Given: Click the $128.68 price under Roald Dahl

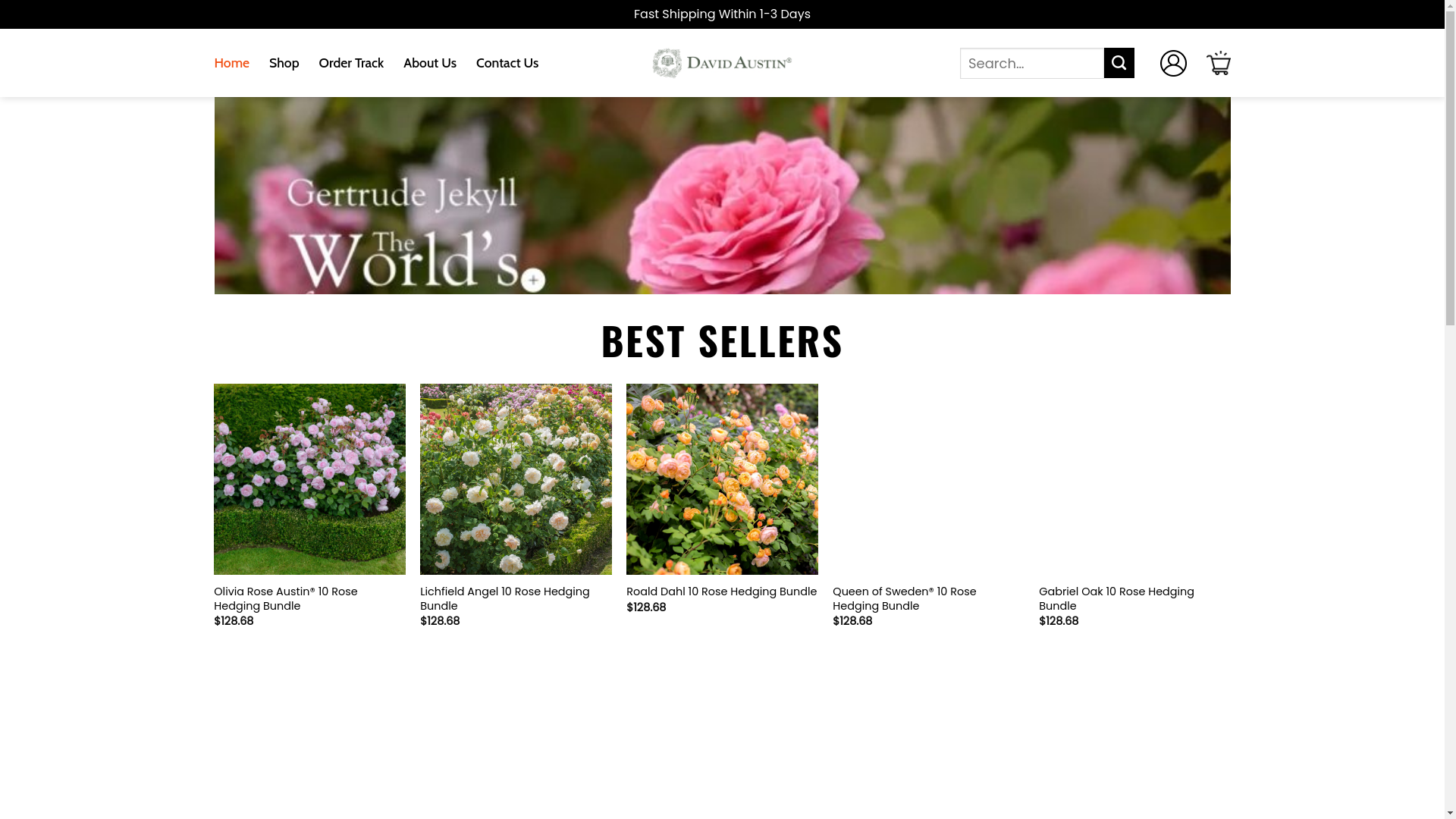Looking at the screenshot, I should click(x=646, y=607).
